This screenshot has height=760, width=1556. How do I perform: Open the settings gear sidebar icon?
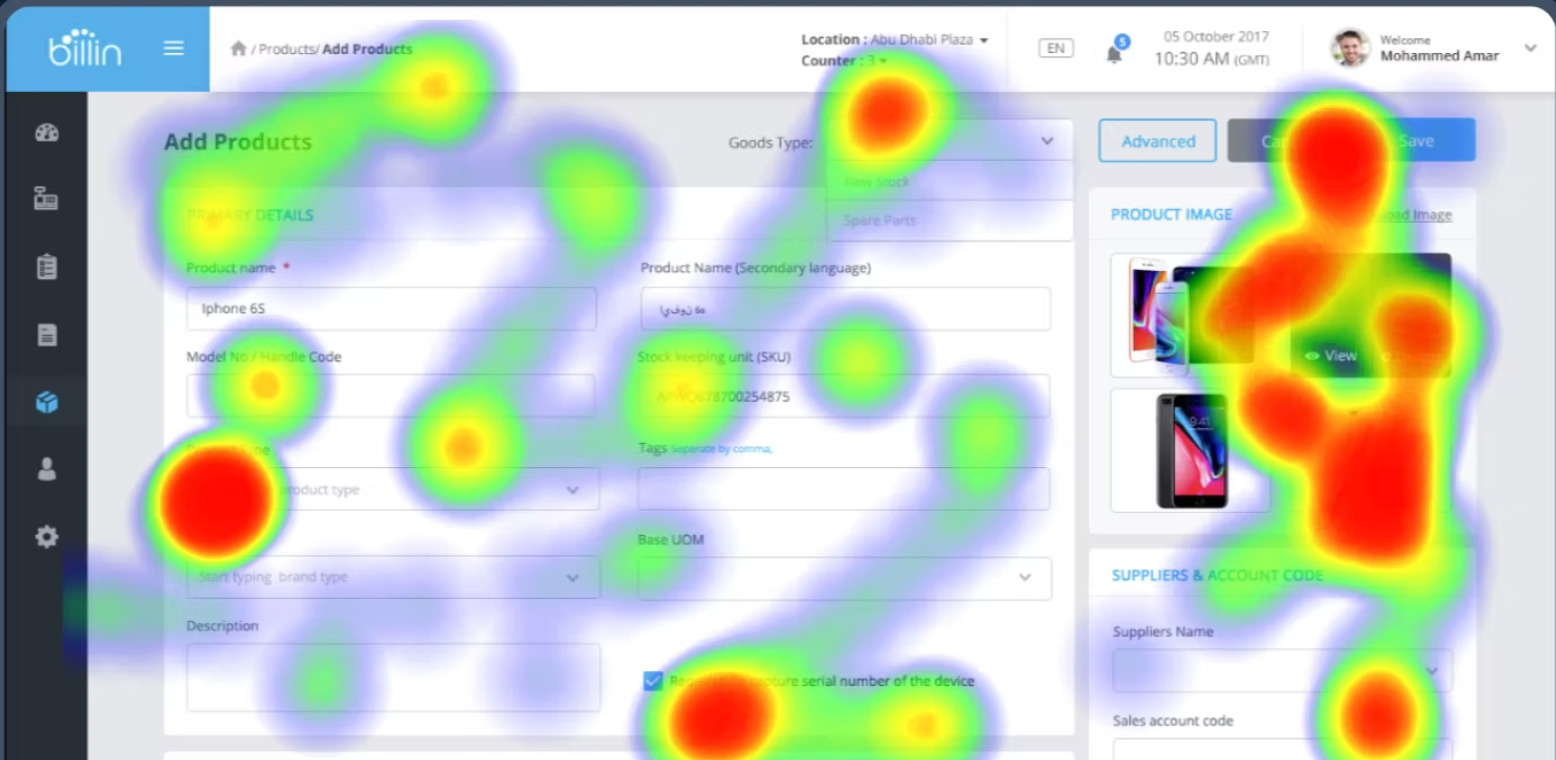point(47,537)
